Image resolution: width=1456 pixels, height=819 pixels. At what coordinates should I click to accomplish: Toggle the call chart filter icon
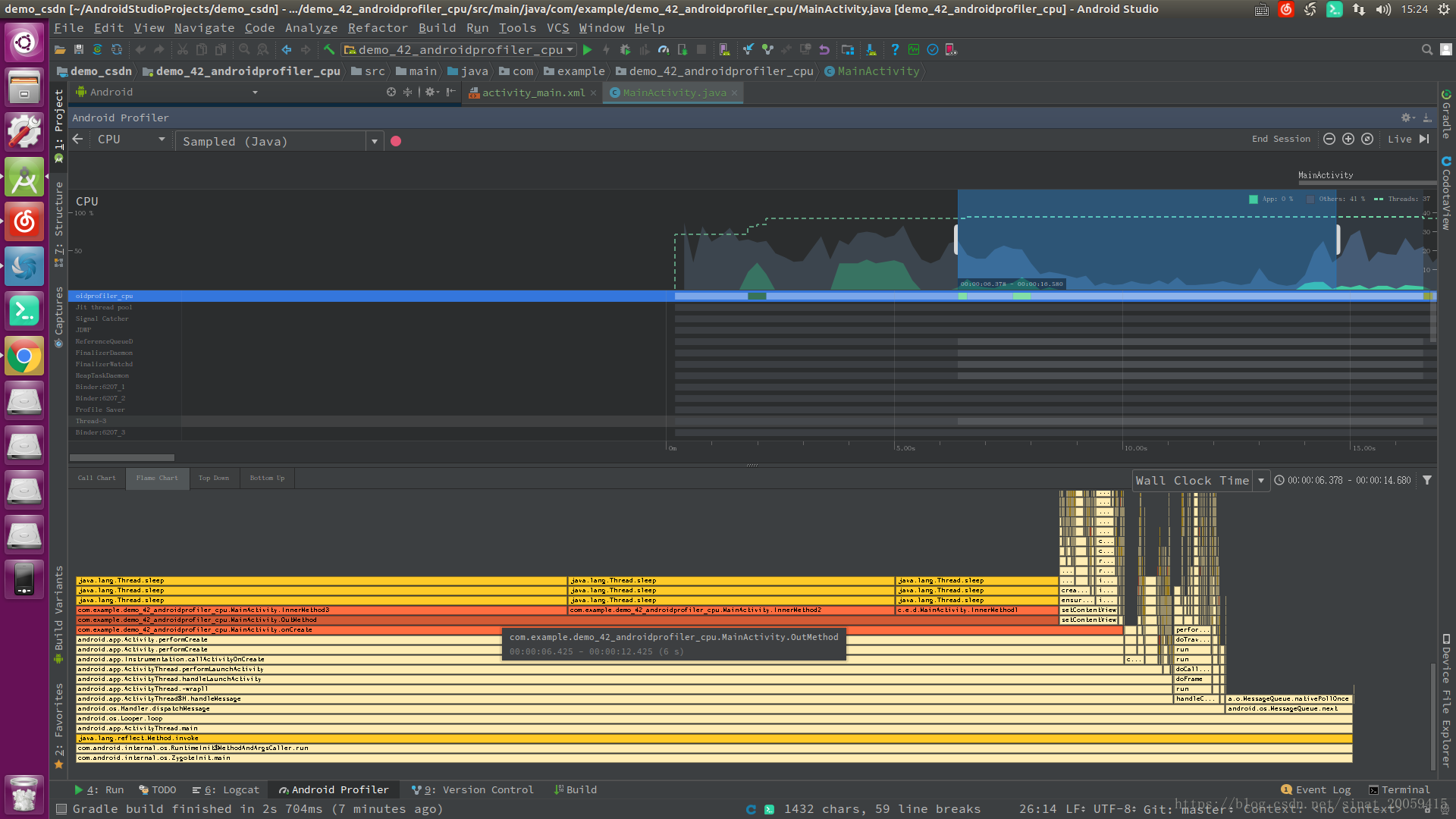click(x=1427, y=480)
